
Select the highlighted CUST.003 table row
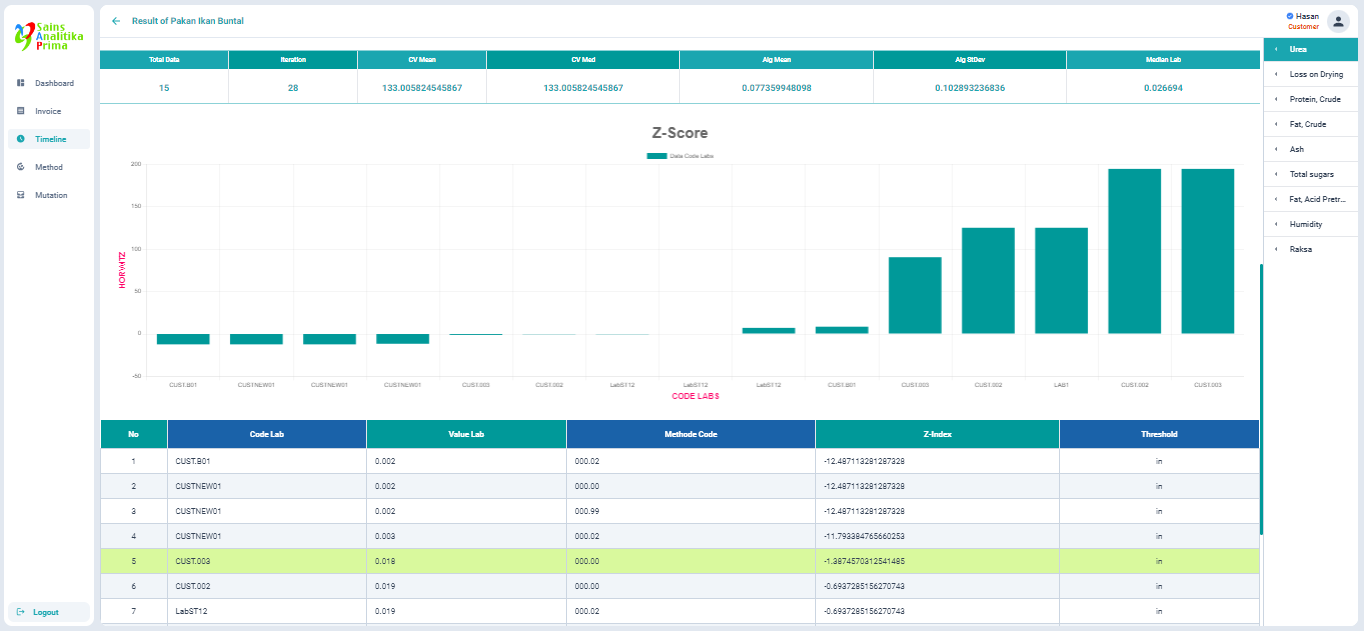680,561
